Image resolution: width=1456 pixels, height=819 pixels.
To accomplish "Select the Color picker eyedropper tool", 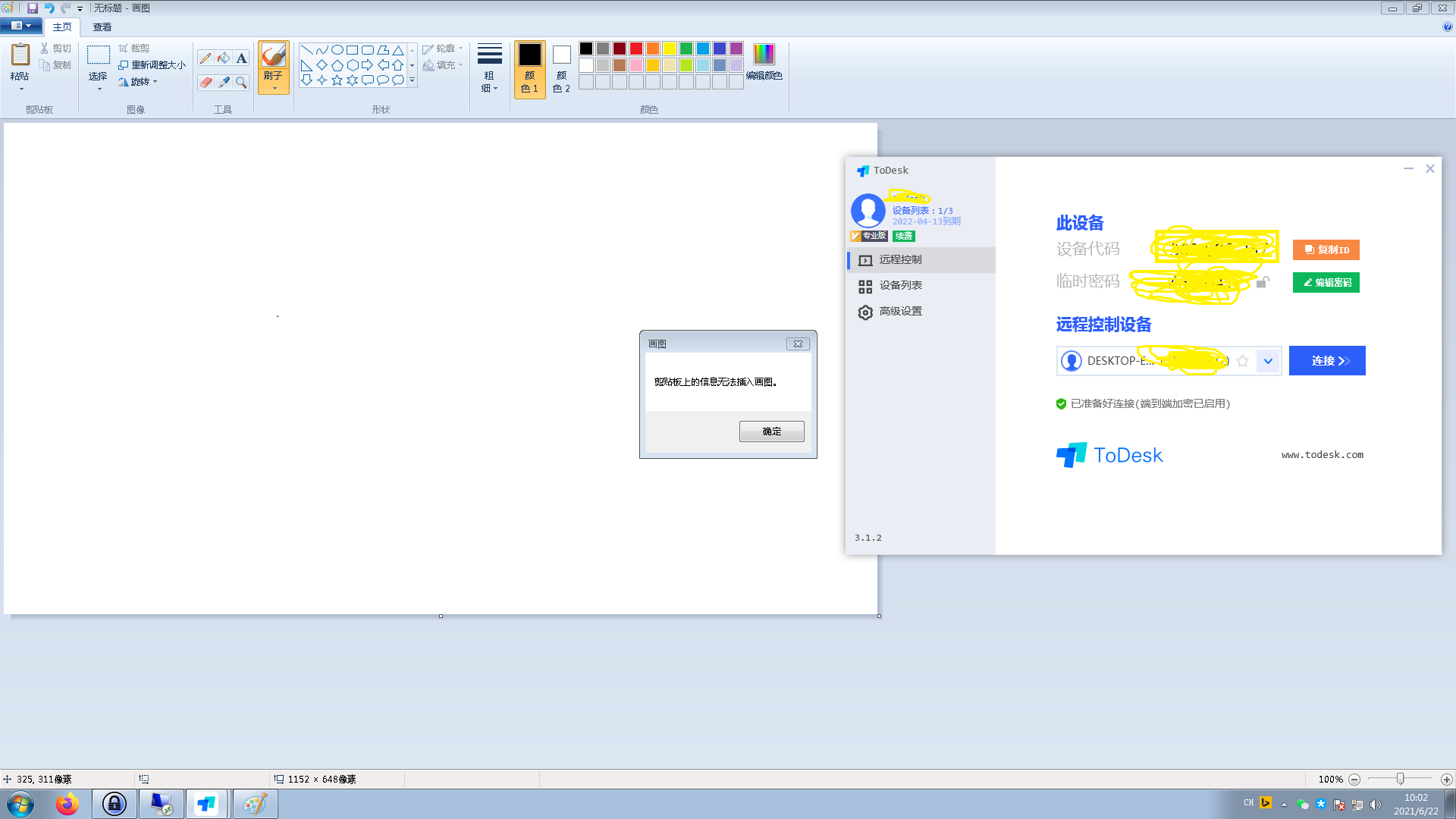I will point(224,82).
